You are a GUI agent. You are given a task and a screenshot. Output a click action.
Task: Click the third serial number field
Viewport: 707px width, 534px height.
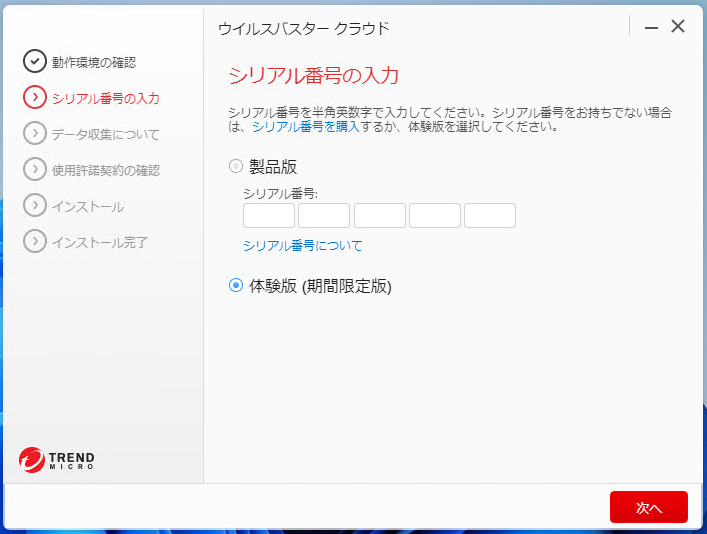(x=380, y=216)
